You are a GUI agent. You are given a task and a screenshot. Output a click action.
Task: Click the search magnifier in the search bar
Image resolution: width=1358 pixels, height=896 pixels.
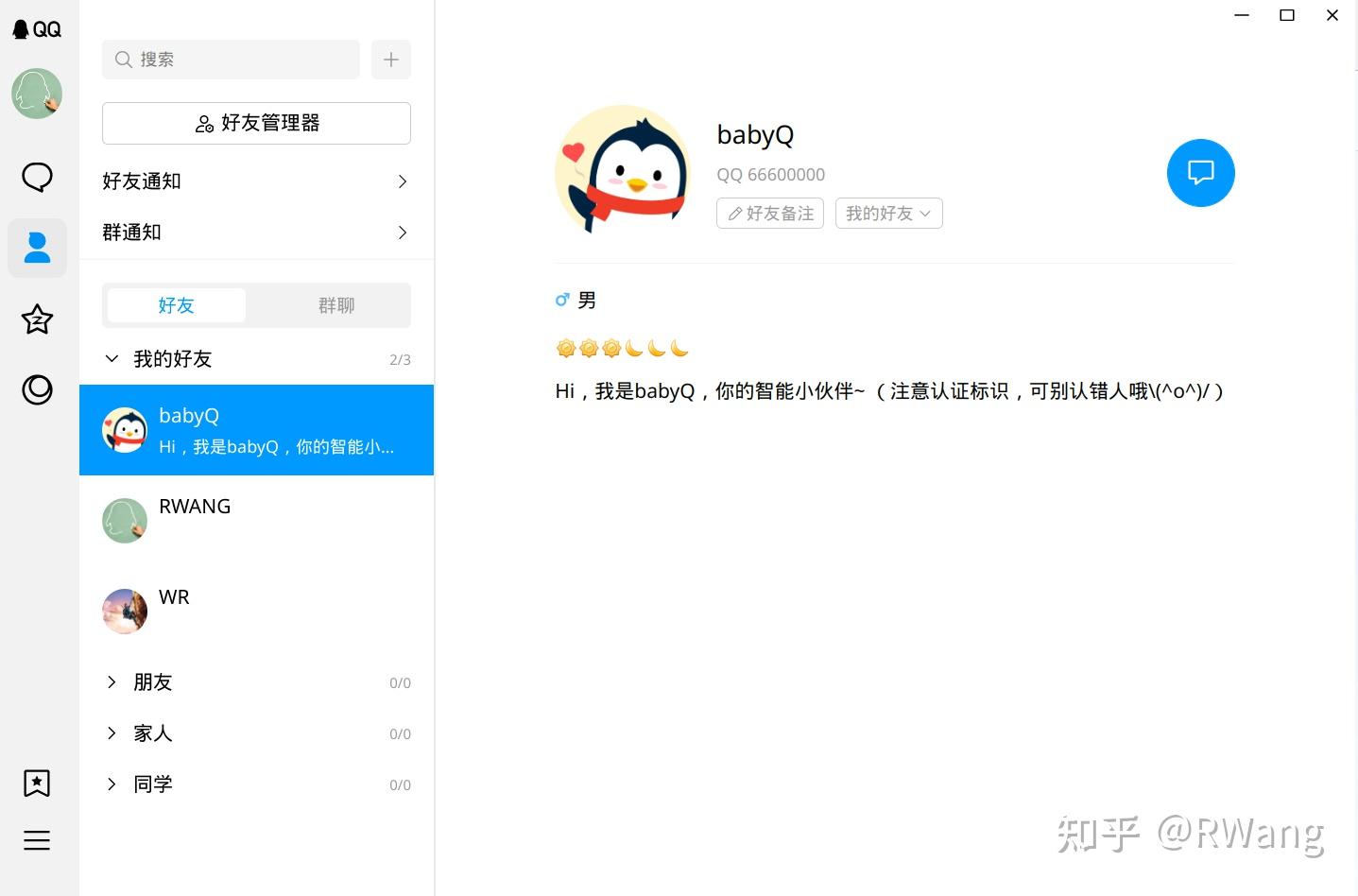[123, 59]
